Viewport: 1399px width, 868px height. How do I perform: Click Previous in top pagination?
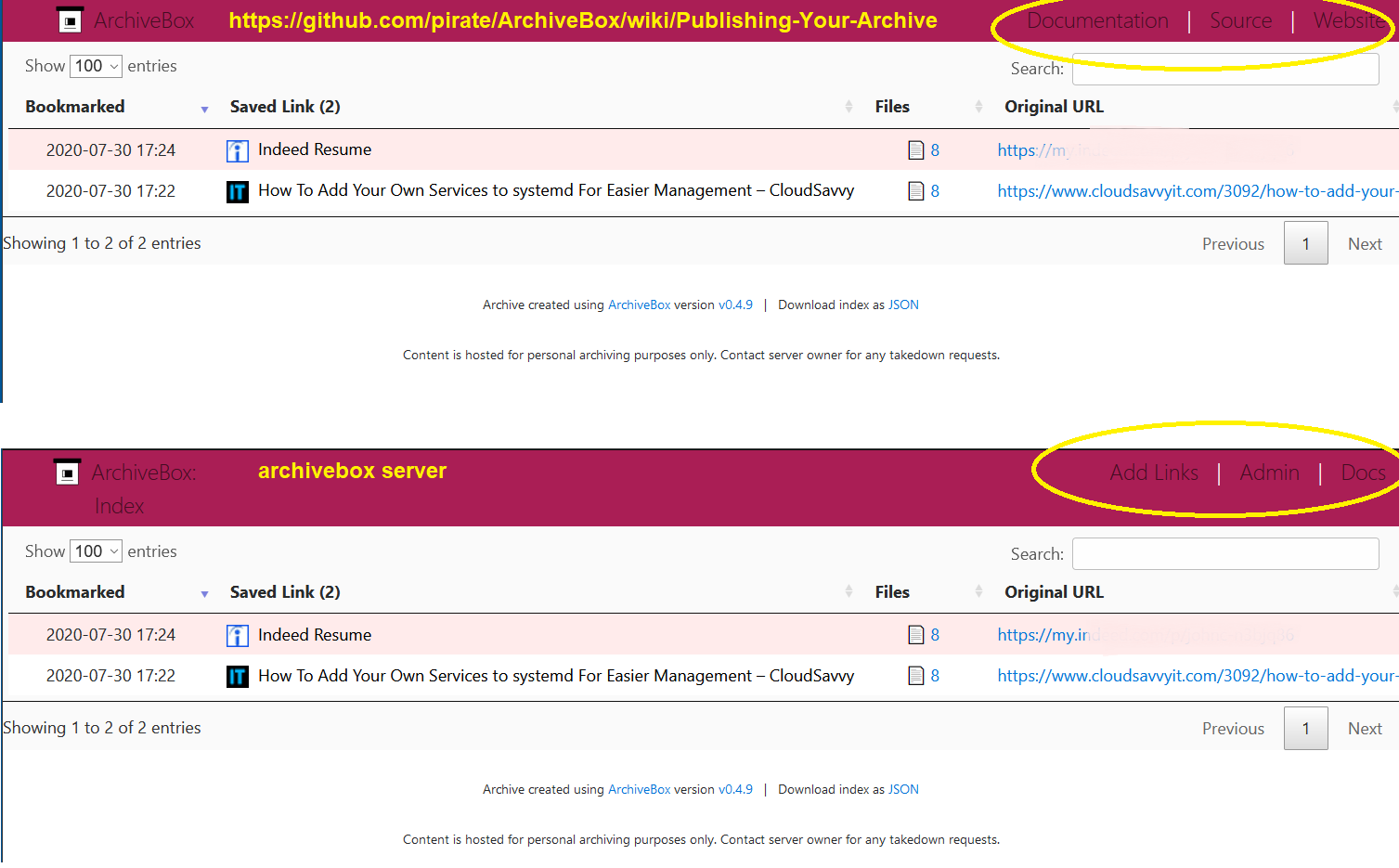pos(1233,244)
